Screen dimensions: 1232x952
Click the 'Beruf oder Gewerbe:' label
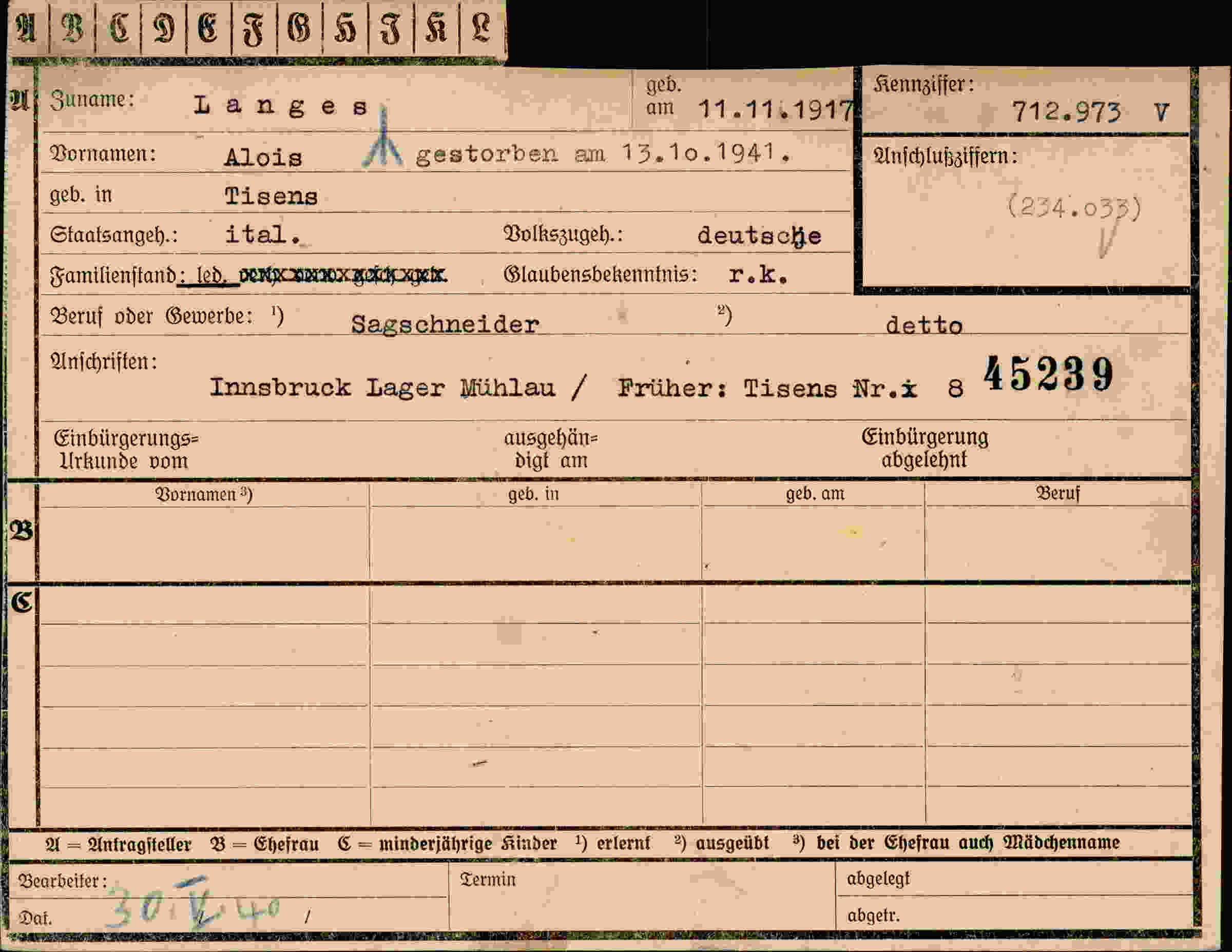(x=152, y=316)
